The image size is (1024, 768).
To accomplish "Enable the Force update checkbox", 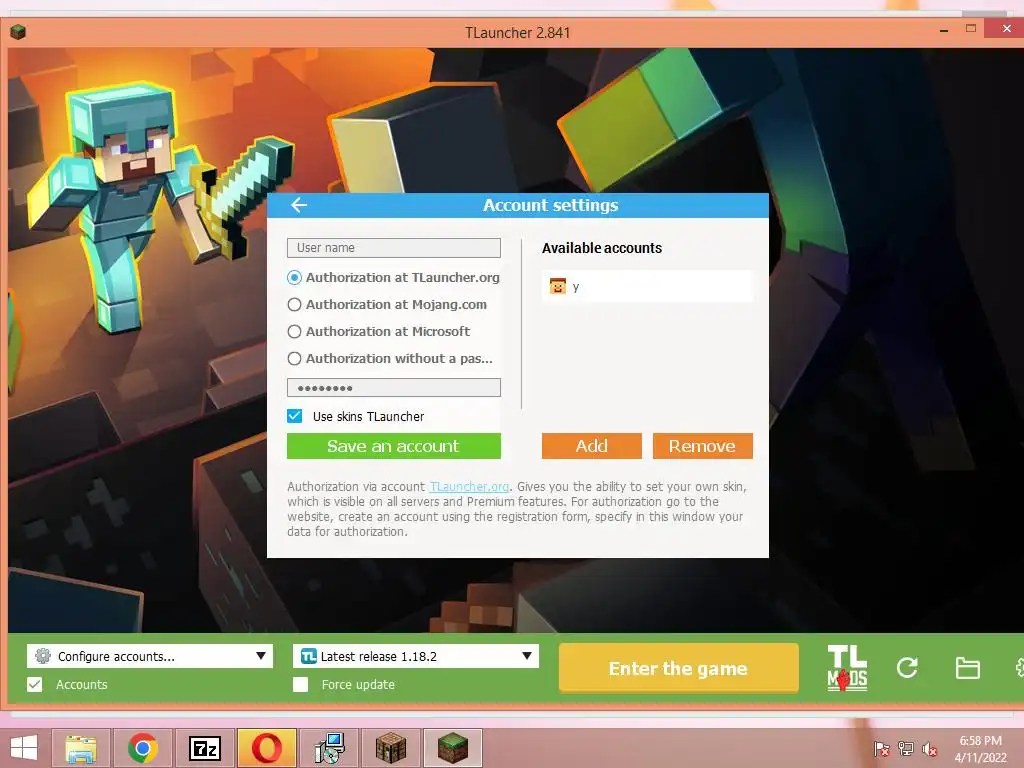I will click(x=300, y=684).
